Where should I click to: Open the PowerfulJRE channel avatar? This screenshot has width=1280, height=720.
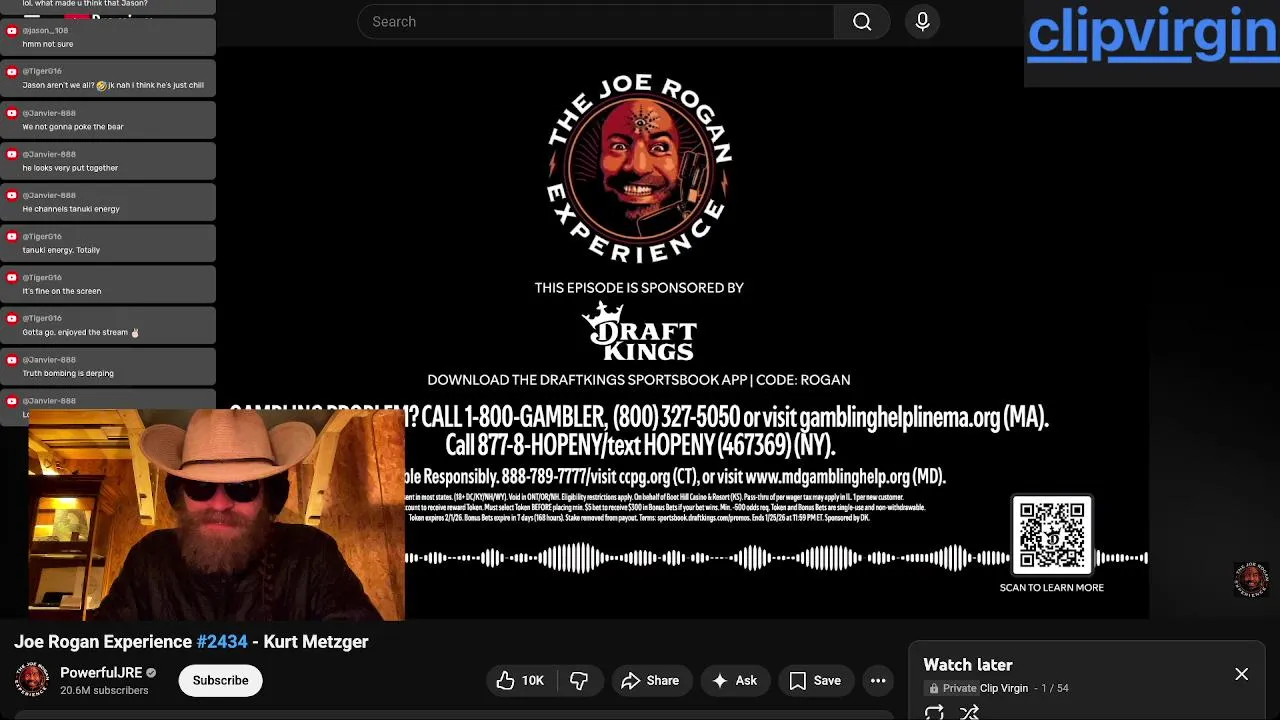tap(32, 680)
